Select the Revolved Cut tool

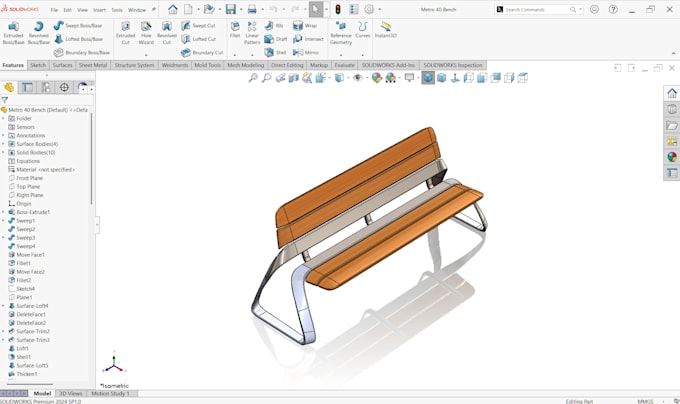167,33
